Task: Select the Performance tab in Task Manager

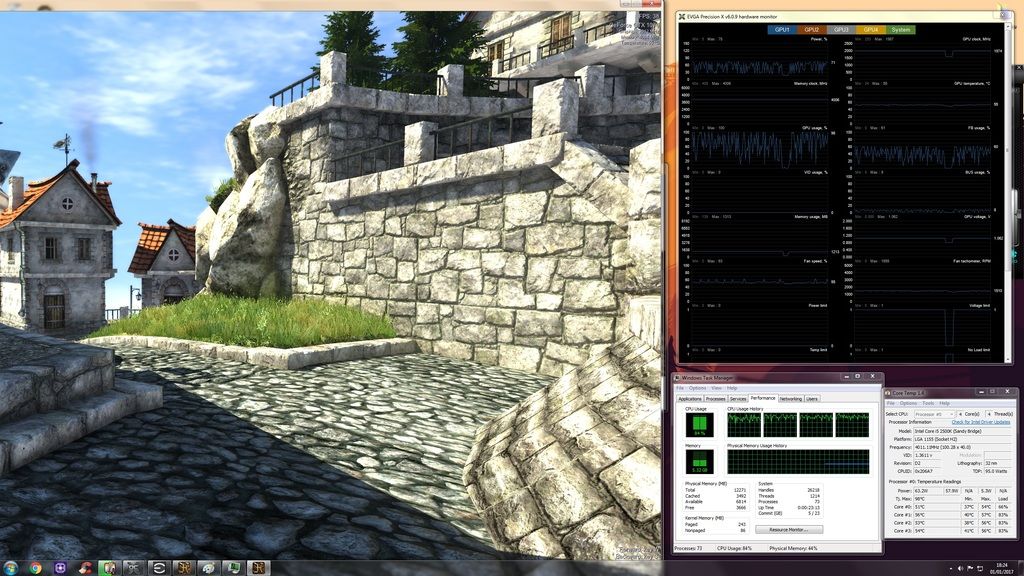Action: point(762,398)
